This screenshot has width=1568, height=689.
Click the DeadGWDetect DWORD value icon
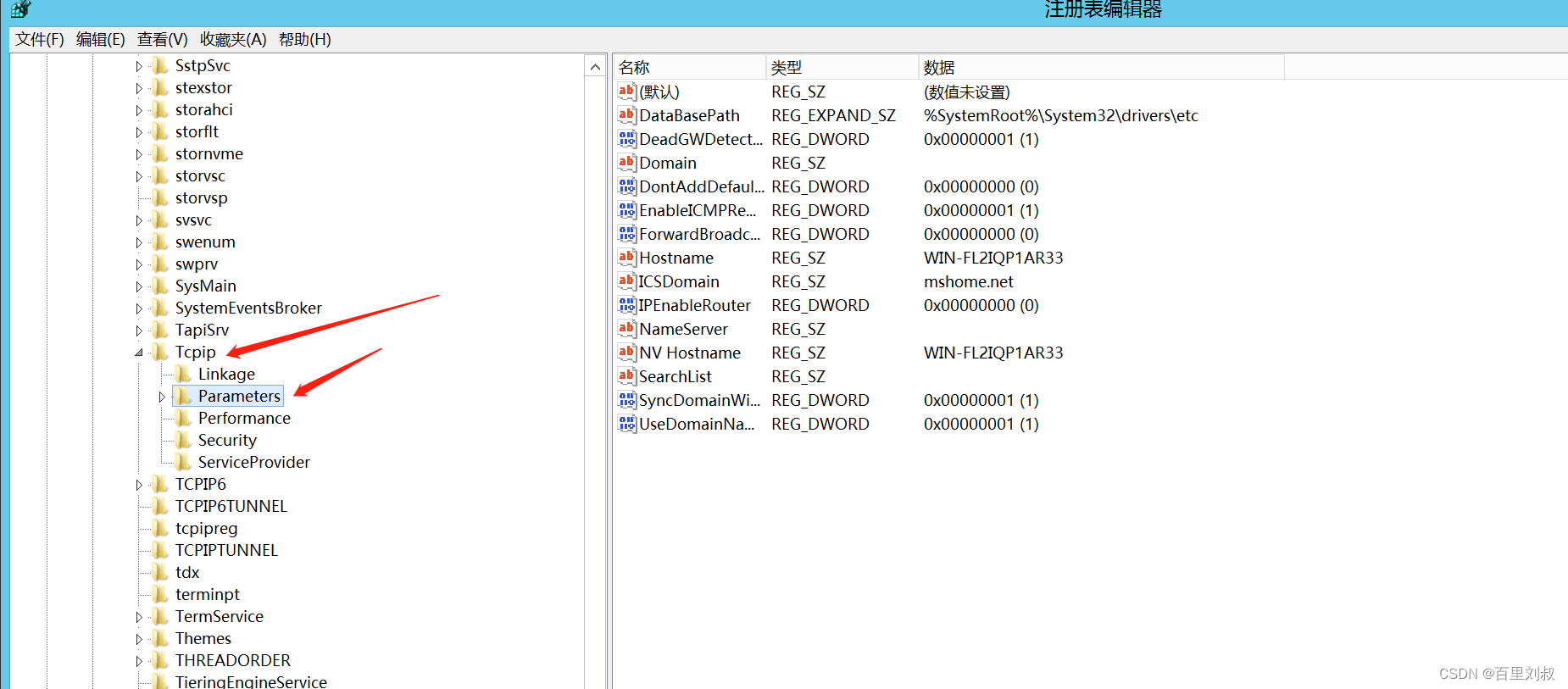pyautogui.click(x=626, y=139)
